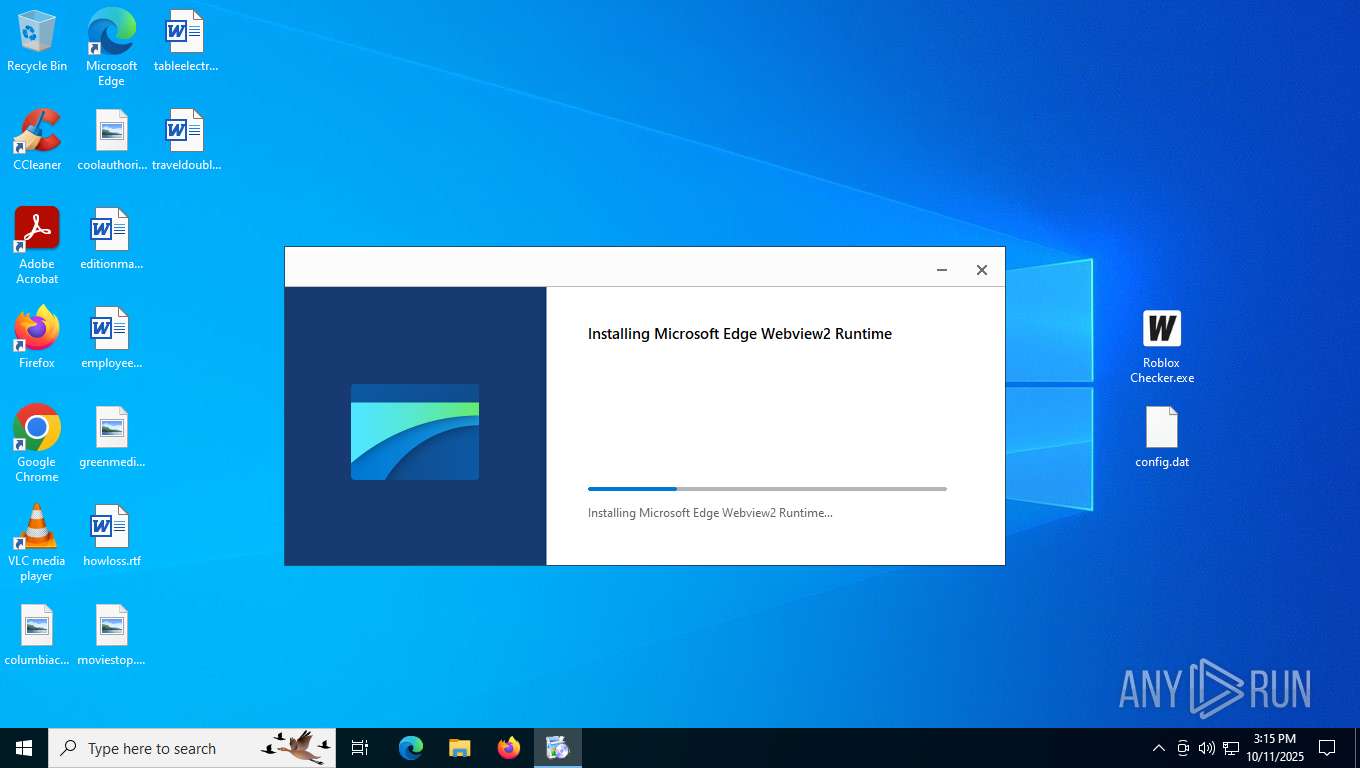Close the Webview2 installer window
Viewport: 1360px width, 768px height.
(x=982, y=270)
